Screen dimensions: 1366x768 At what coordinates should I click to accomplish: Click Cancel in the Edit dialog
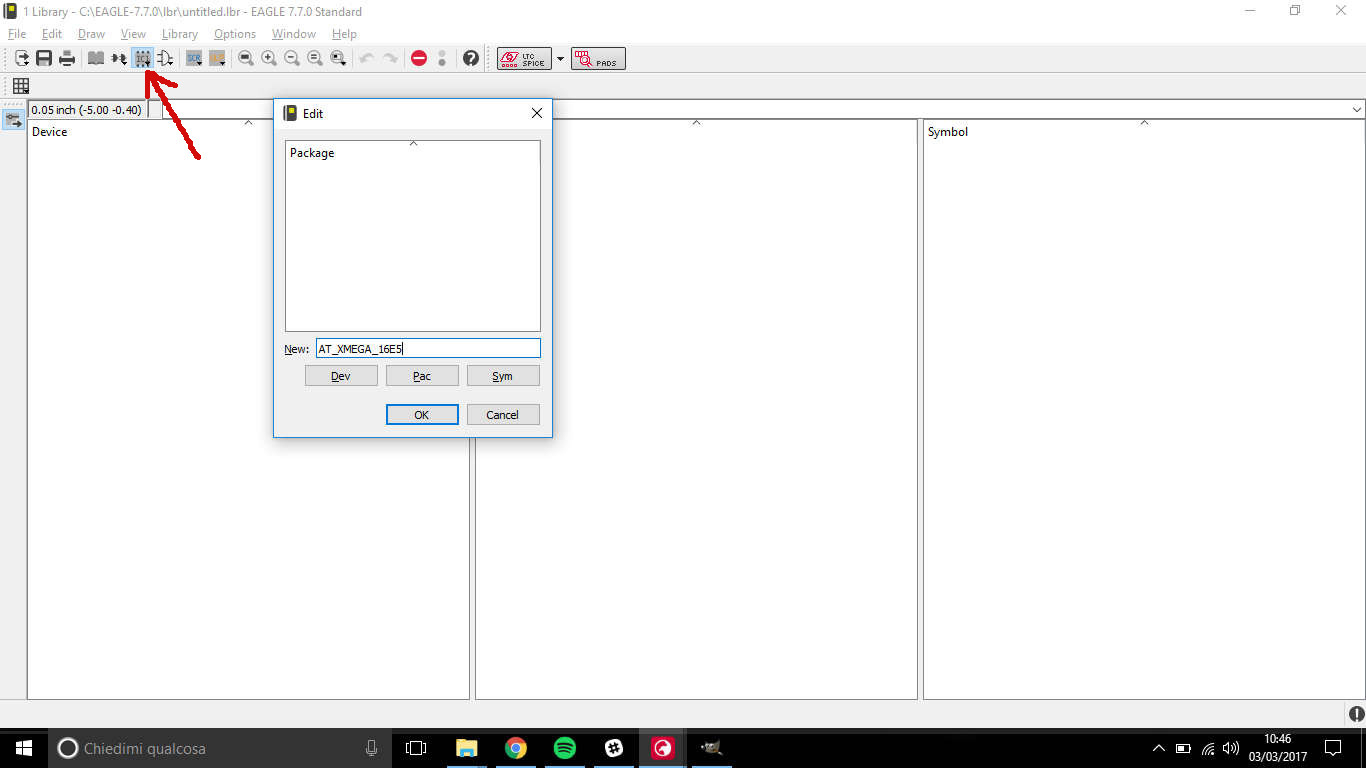pyautogui.click(x=503, y=414)
